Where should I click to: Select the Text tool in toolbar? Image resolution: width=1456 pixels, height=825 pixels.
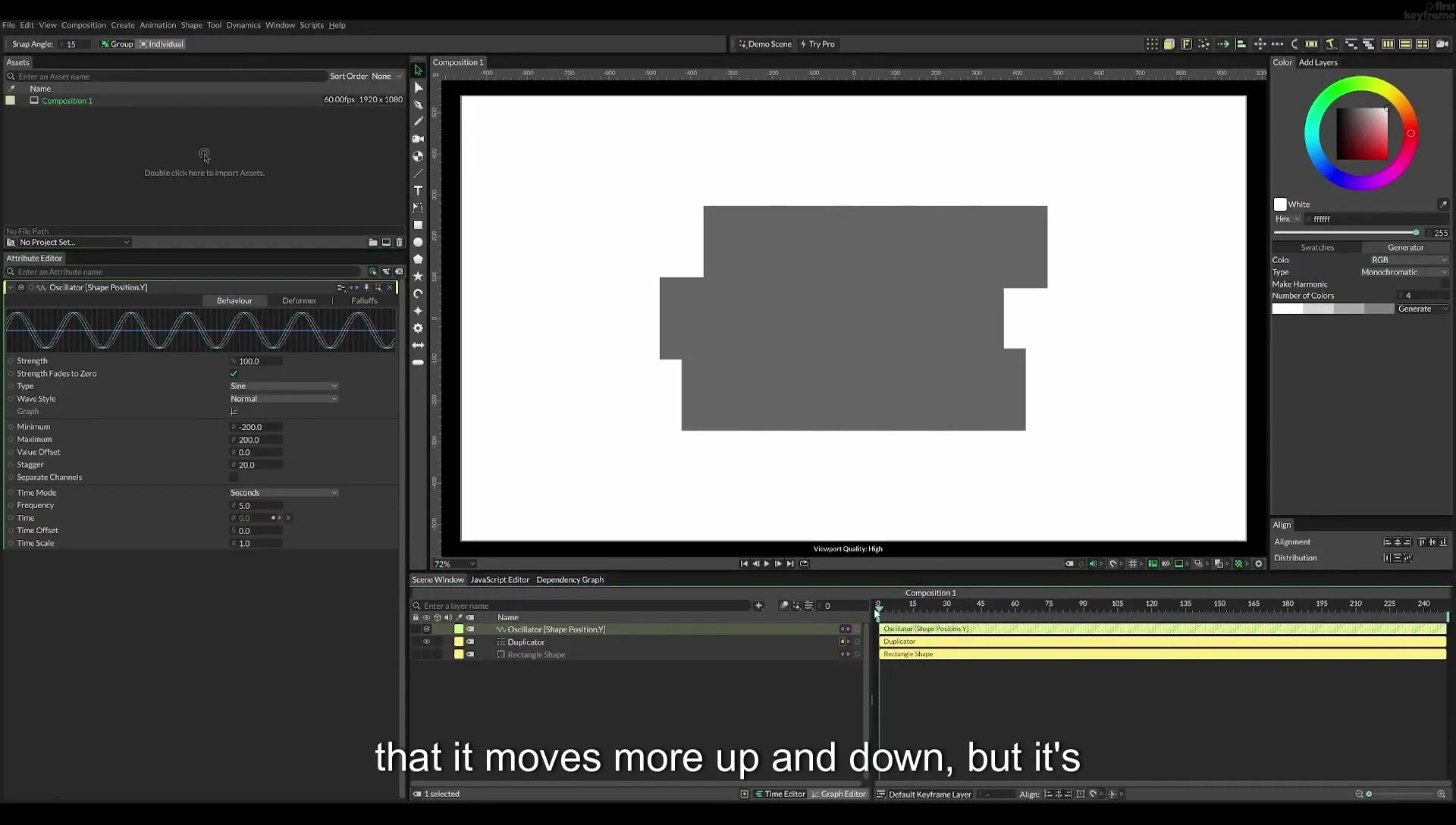tap(418, 190)
